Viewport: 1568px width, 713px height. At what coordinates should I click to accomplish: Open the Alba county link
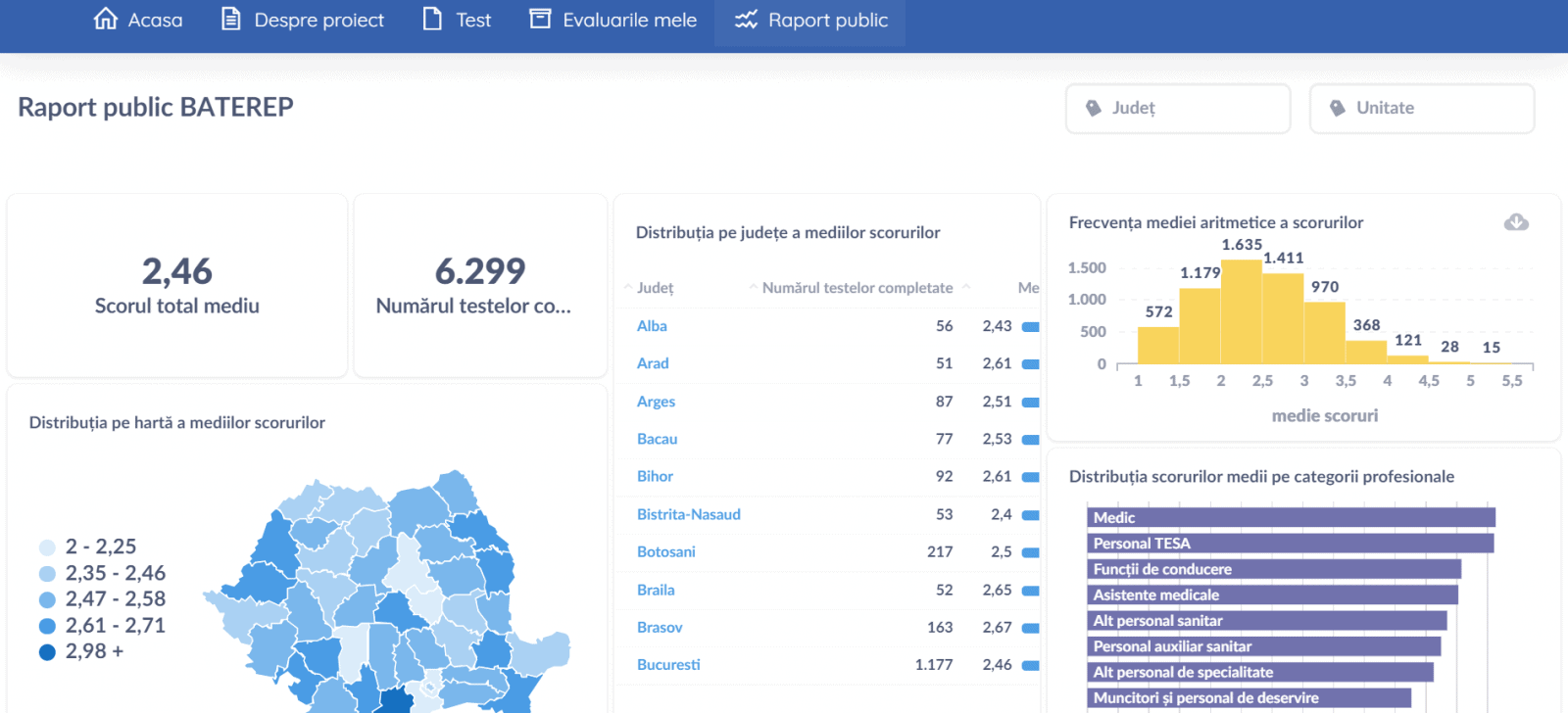coord(652,326)
